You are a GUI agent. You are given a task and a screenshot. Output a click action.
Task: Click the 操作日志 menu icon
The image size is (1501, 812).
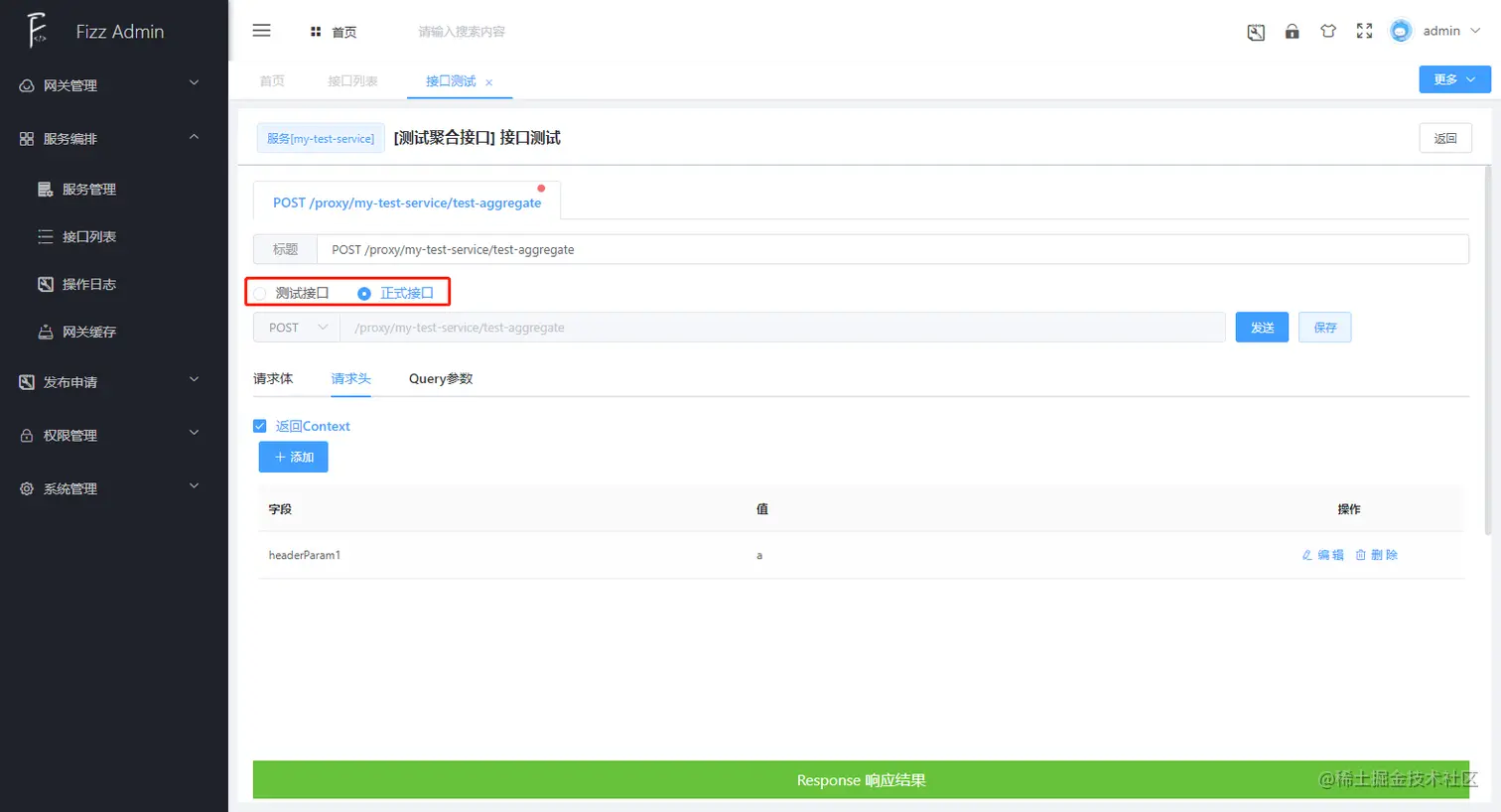pos(46,284)
